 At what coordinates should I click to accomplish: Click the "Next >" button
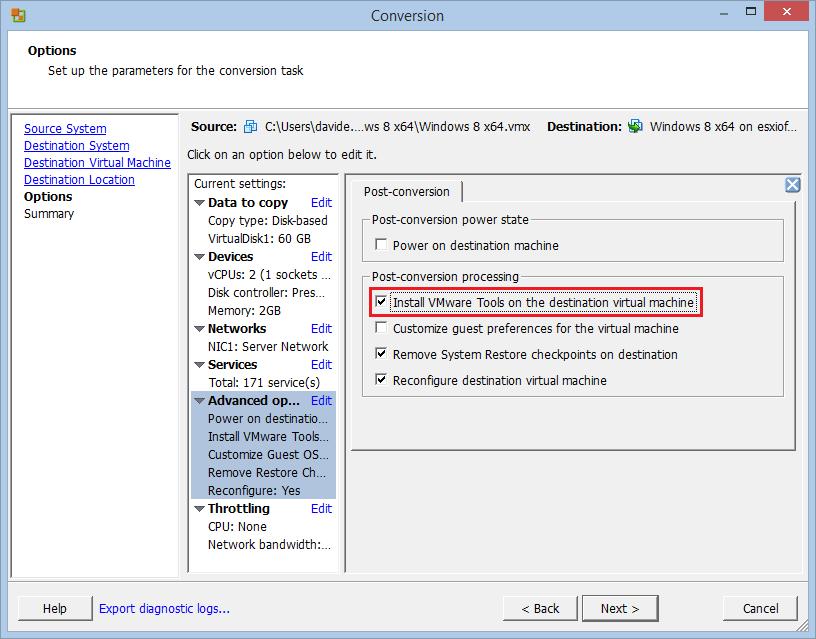click(x=619, y=608)
